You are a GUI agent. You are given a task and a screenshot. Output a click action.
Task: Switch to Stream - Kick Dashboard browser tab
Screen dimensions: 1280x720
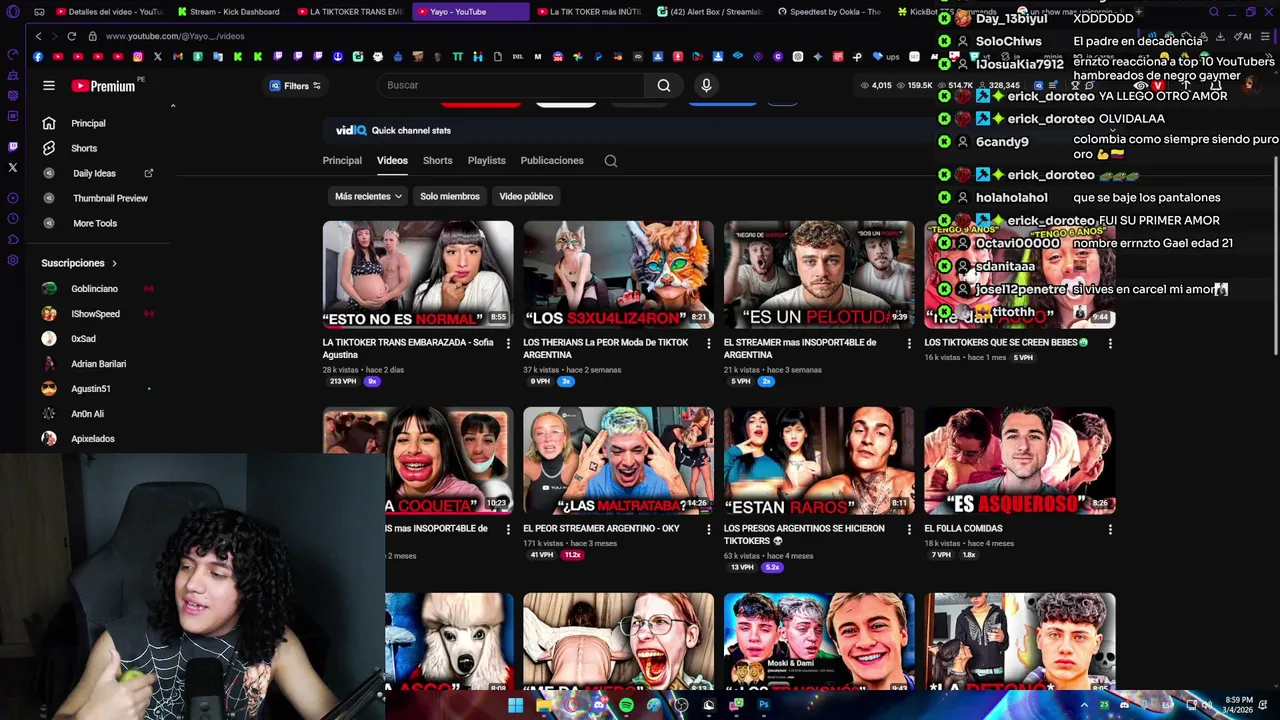coord(228,12)
